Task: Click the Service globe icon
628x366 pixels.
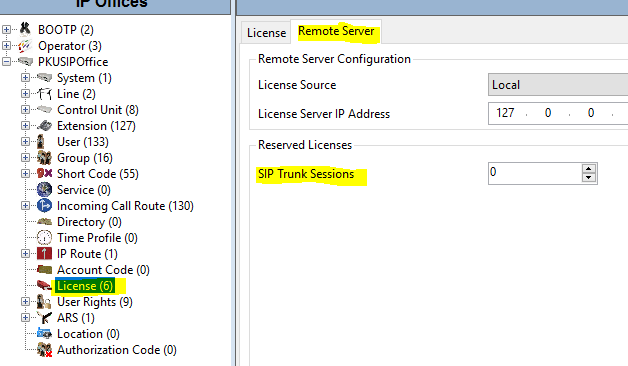Action: coord(44,190)
